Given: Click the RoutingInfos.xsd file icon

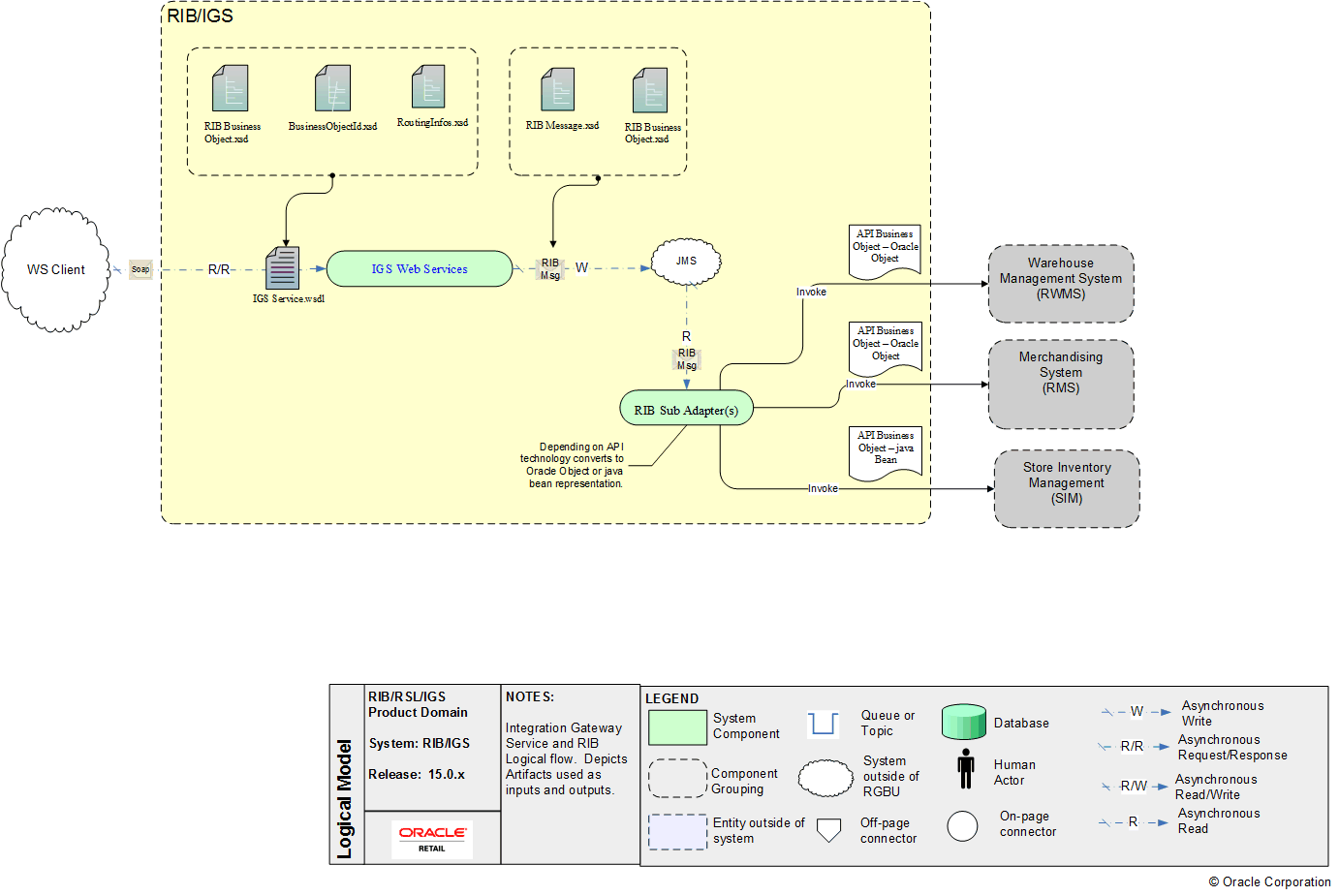Looking at the screenshot, I should tap(428, 86).
